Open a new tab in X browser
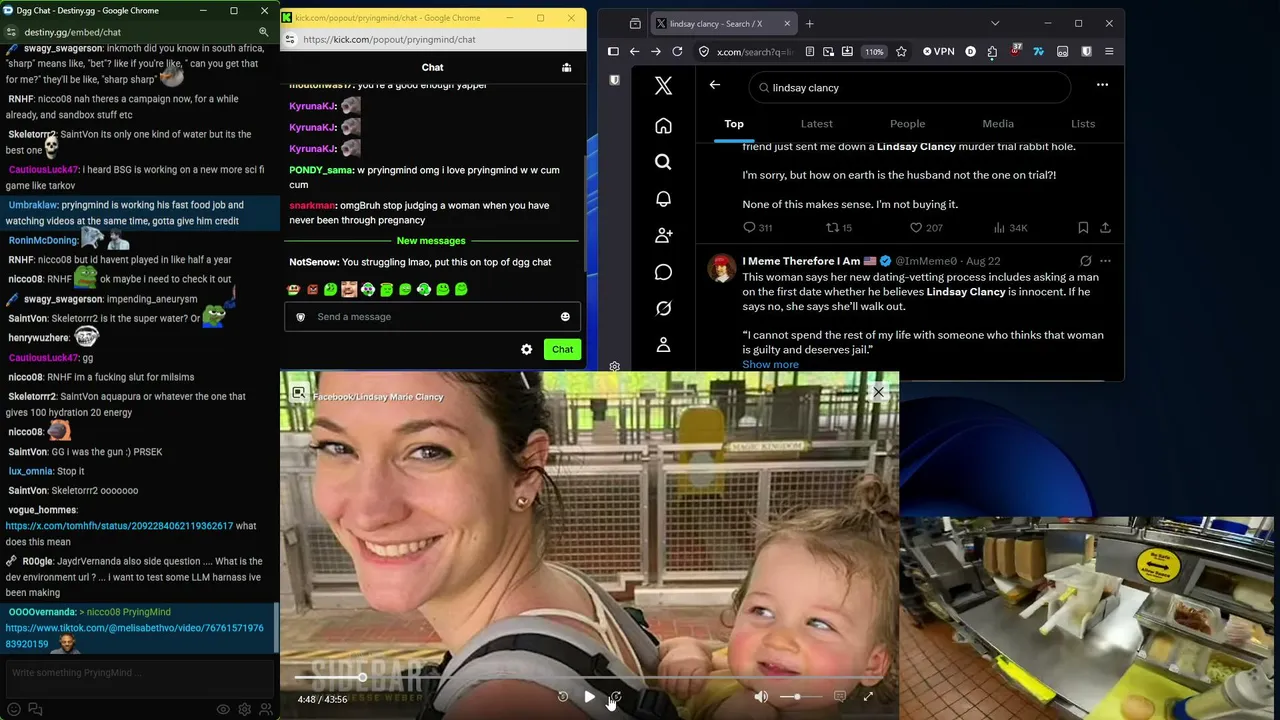The width and height of the screenshot is (1280, 720). click(809, 24)
